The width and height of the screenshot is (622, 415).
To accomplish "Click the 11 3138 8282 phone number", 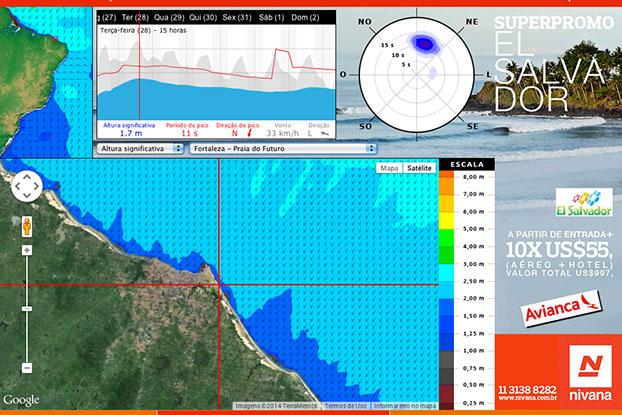I will (x=528, y=390).
